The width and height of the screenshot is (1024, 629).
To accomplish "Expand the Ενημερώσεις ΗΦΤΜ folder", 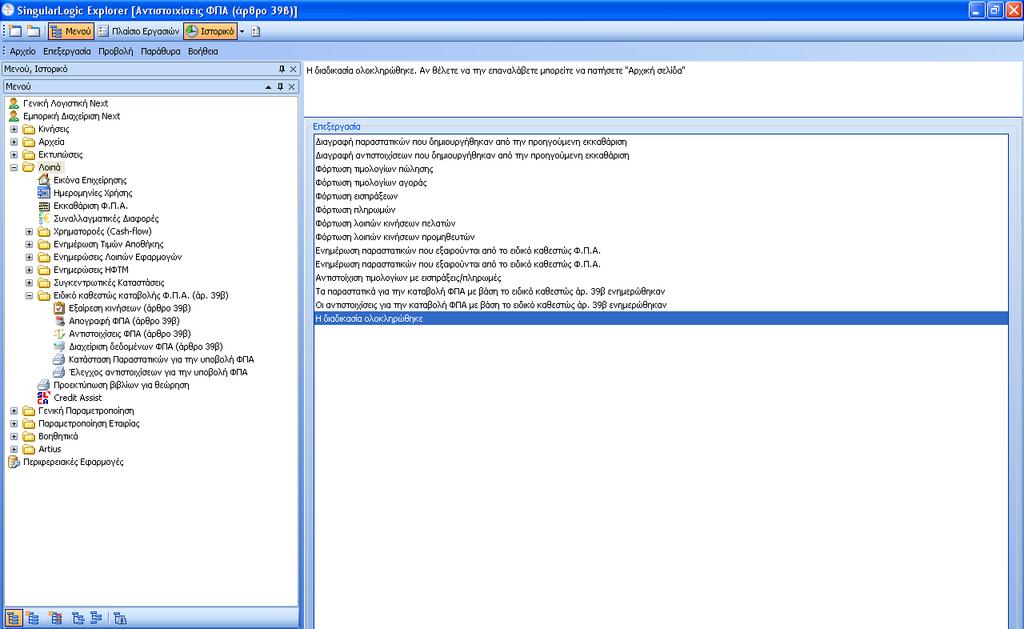I will 29,270.
